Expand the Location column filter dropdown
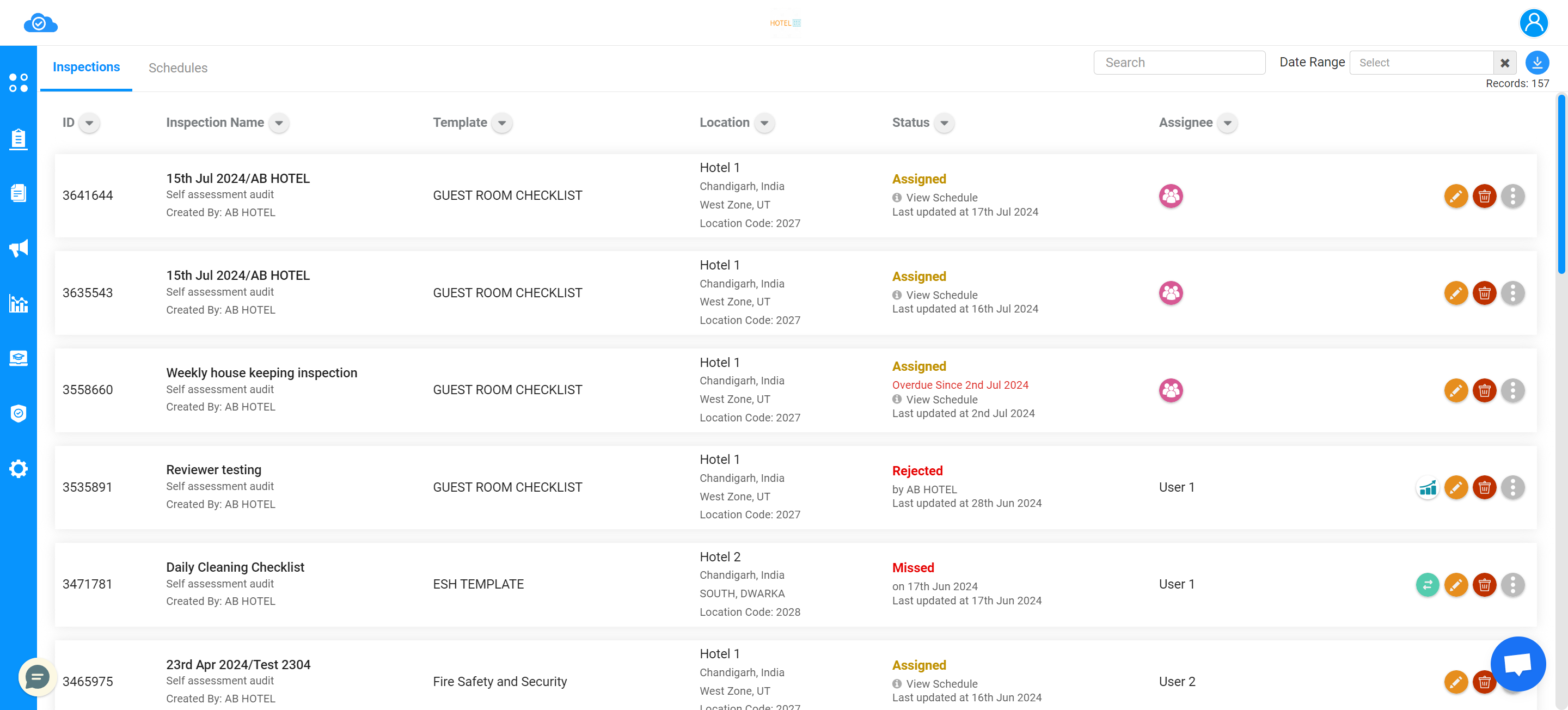 [x=764, y=123]
